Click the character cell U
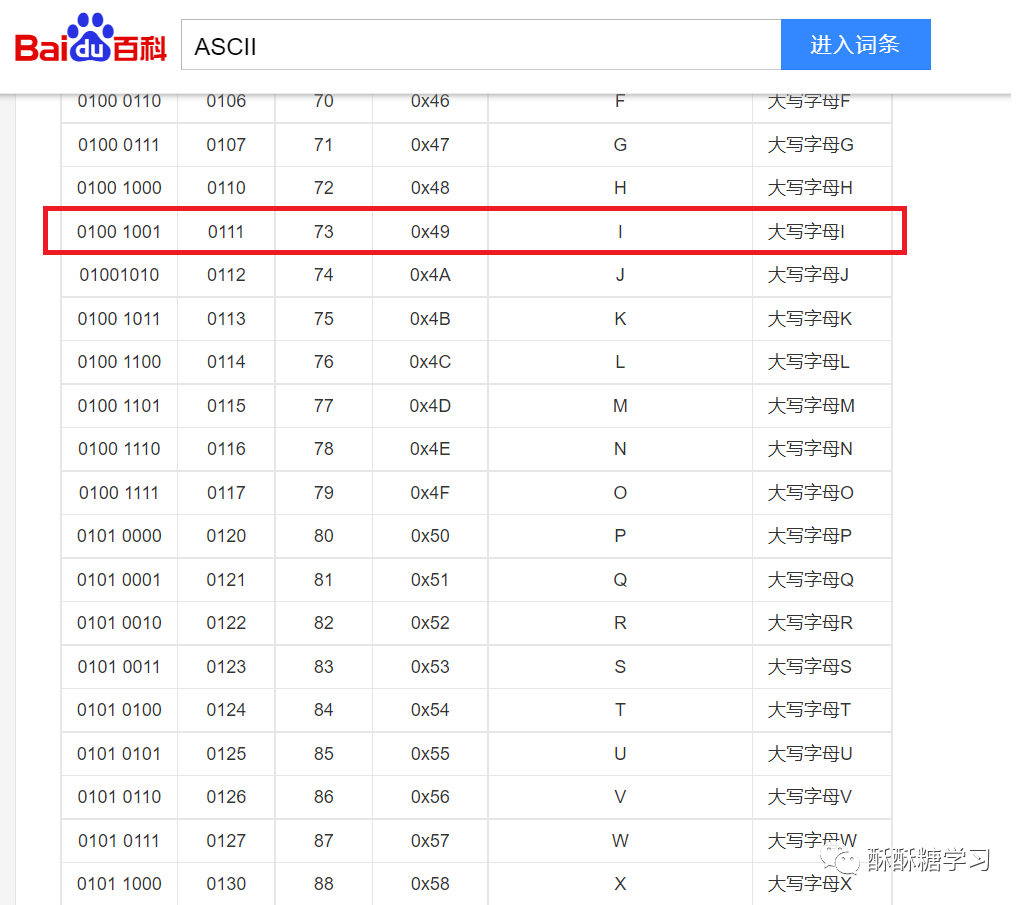 [x=620, y=753]
